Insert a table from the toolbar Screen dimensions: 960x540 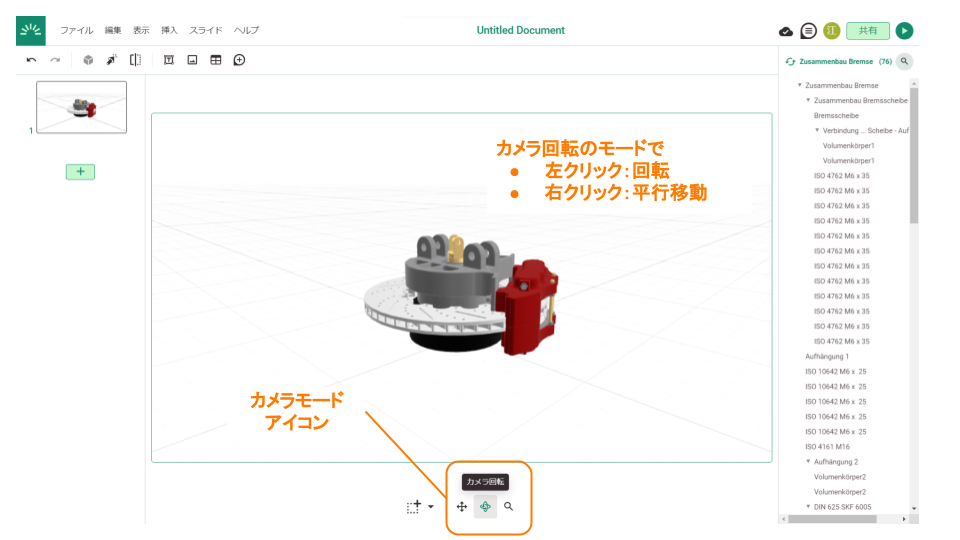click(216, 60)
